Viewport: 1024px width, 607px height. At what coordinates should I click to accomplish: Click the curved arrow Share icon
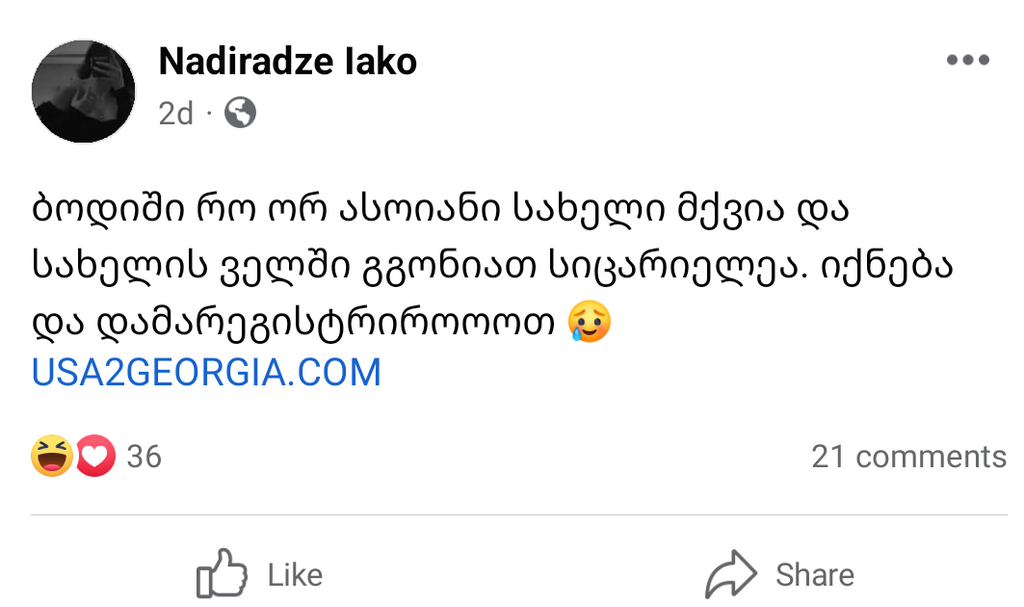click(731, 574)
